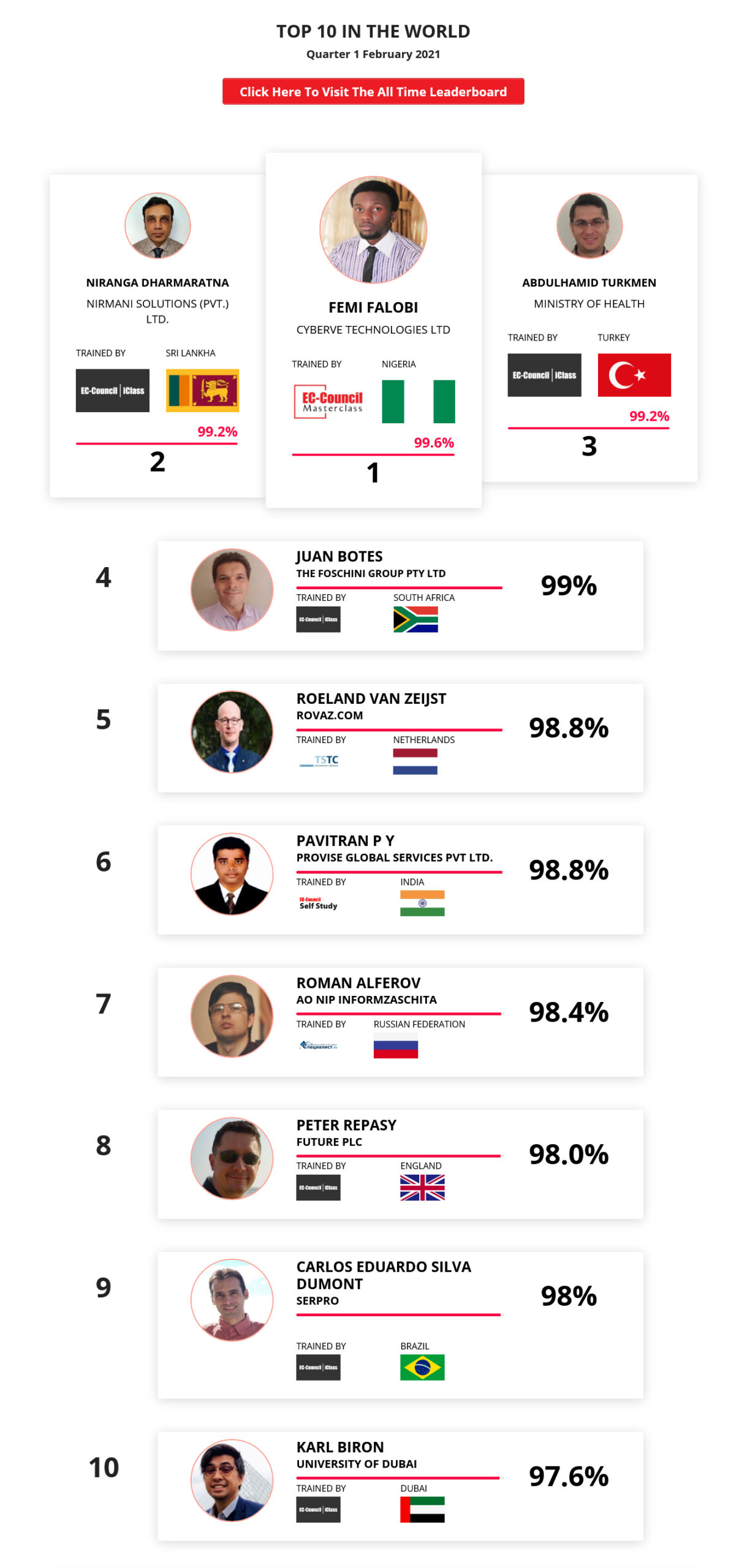Viewport: 747px width, 1568px height.
Task: Open the All Time Leaderboard
Action: coord(373,92)
